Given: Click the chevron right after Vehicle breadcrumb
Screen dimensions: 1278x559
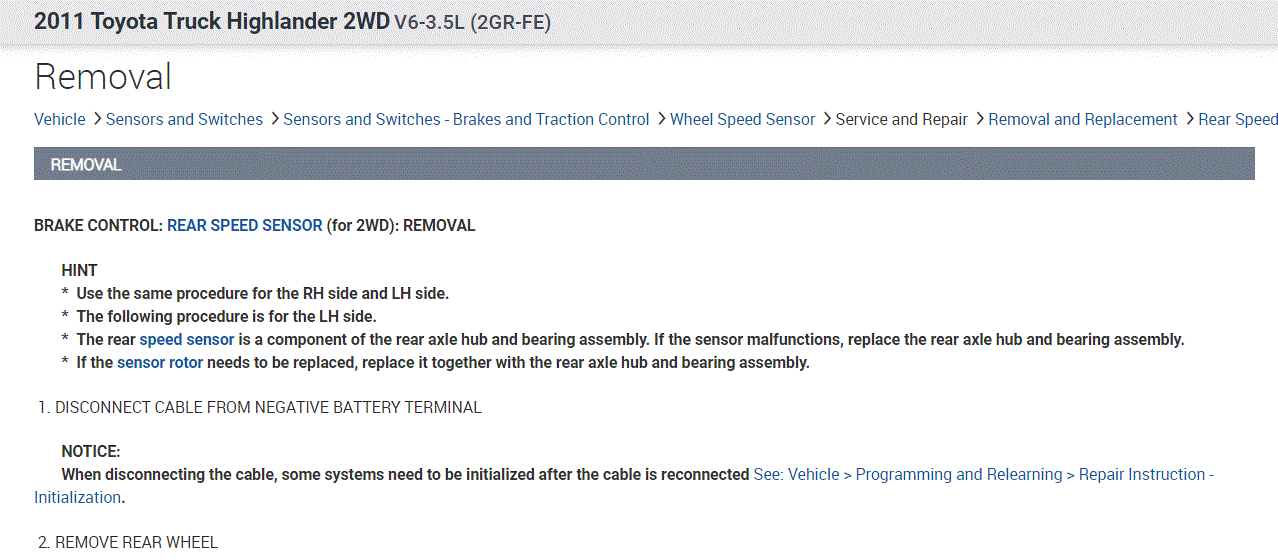Looking at the screenshot, I should pyautogui.click(x=97, y=119).
